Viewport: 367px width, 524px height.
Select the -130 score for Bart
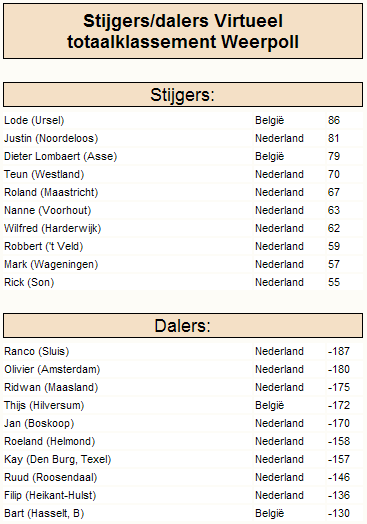coord(339,514)
